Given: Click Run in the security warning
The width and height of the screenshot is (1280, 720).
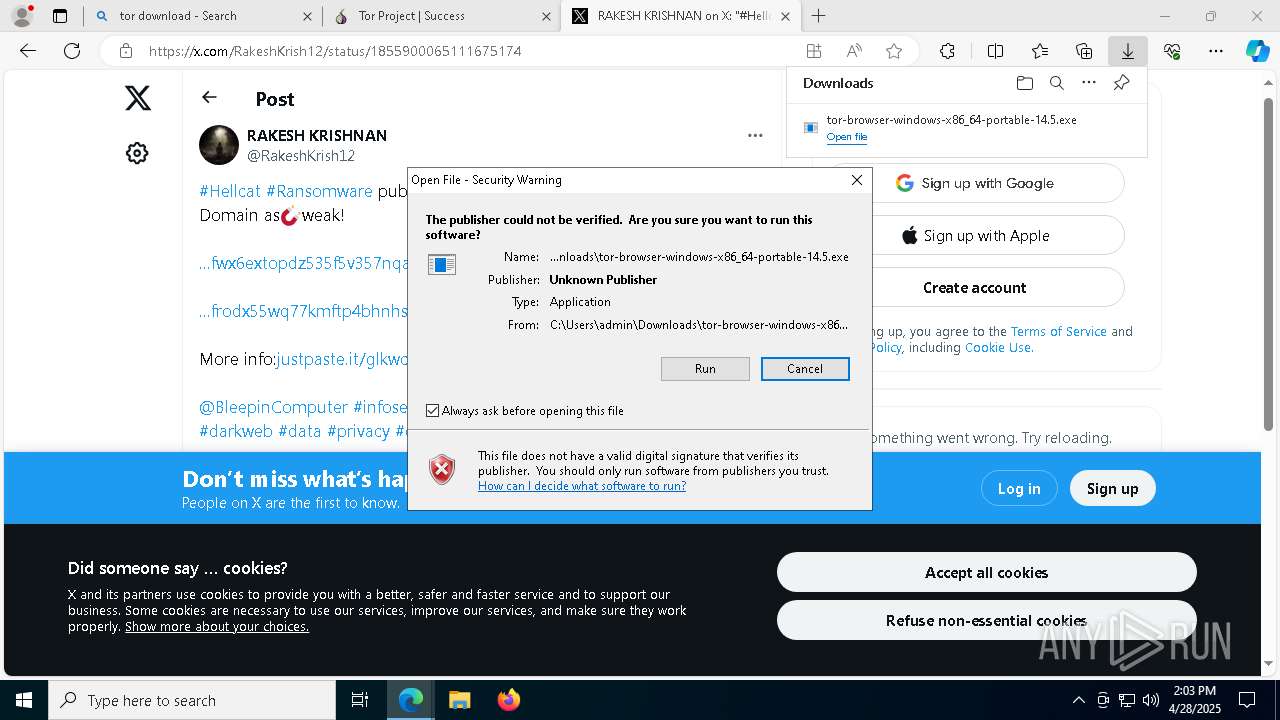Looking at the screenshot, I should point(705,369).
